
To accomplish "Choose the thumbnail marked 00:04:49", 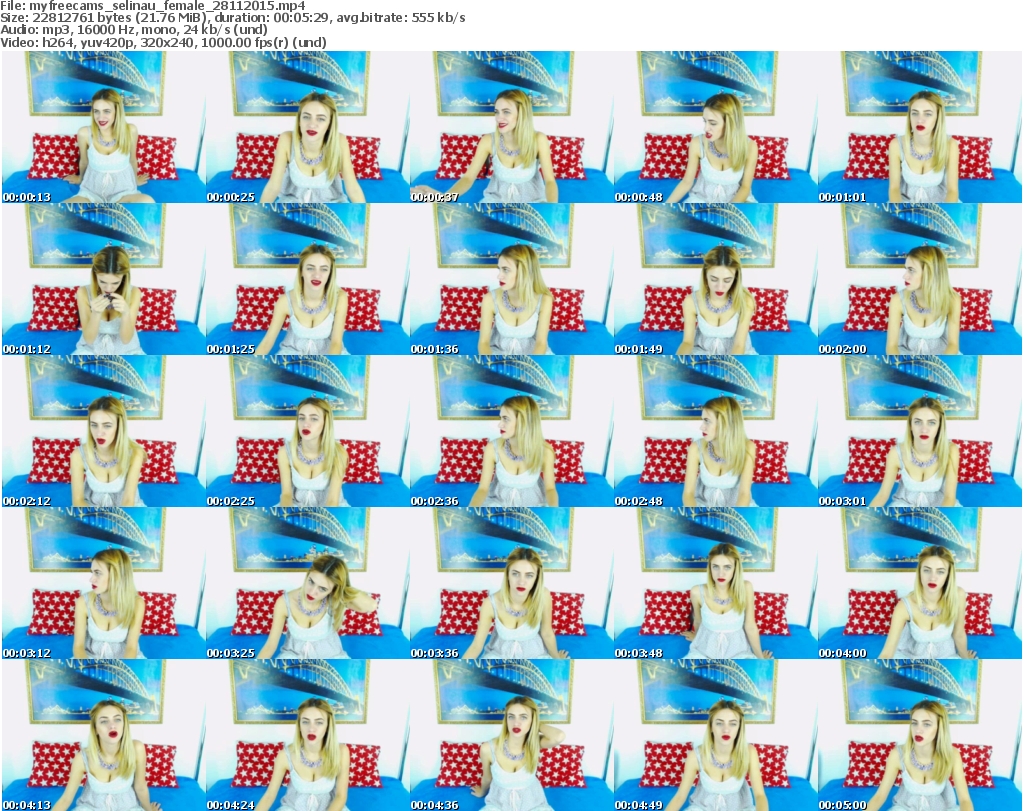I will point(716,735).
